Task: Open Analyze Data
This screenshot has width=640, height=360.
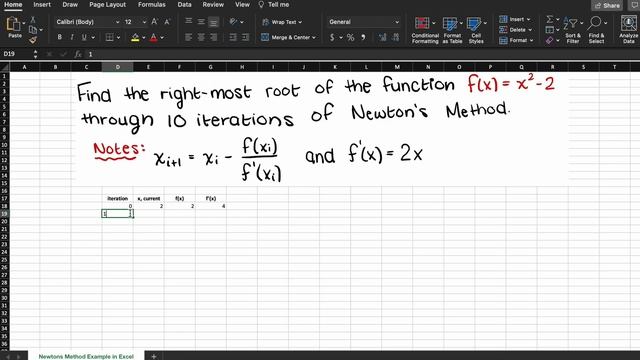Action: [x=629, y=29]
